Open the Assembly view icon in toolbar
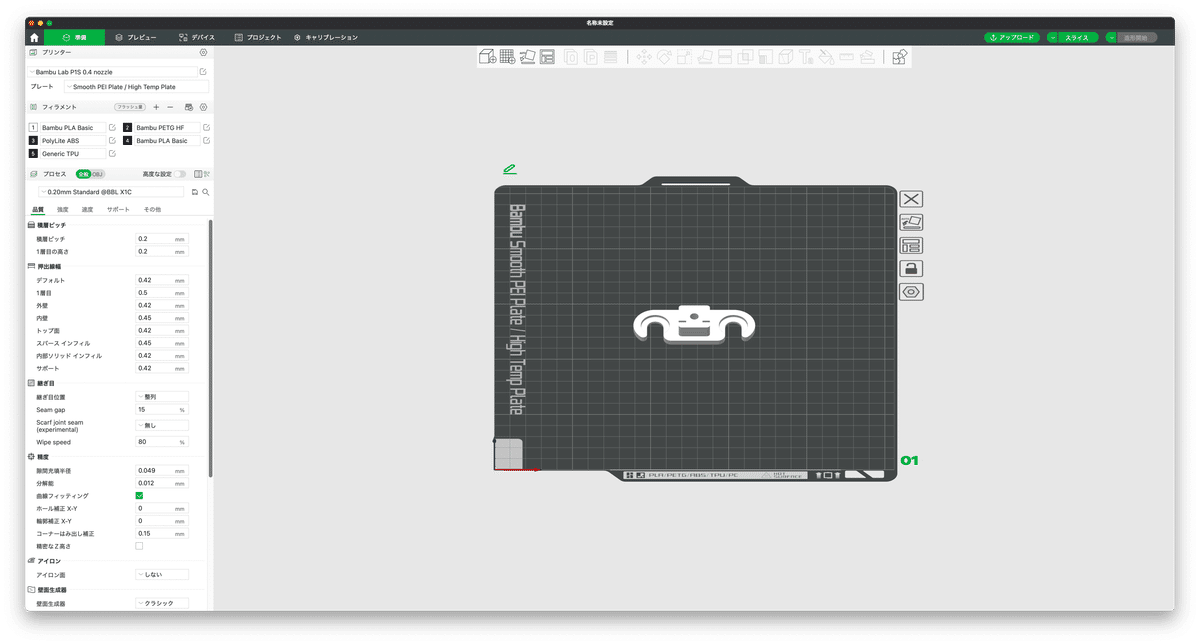This screenshot has width=1200, height=644. 899,57
